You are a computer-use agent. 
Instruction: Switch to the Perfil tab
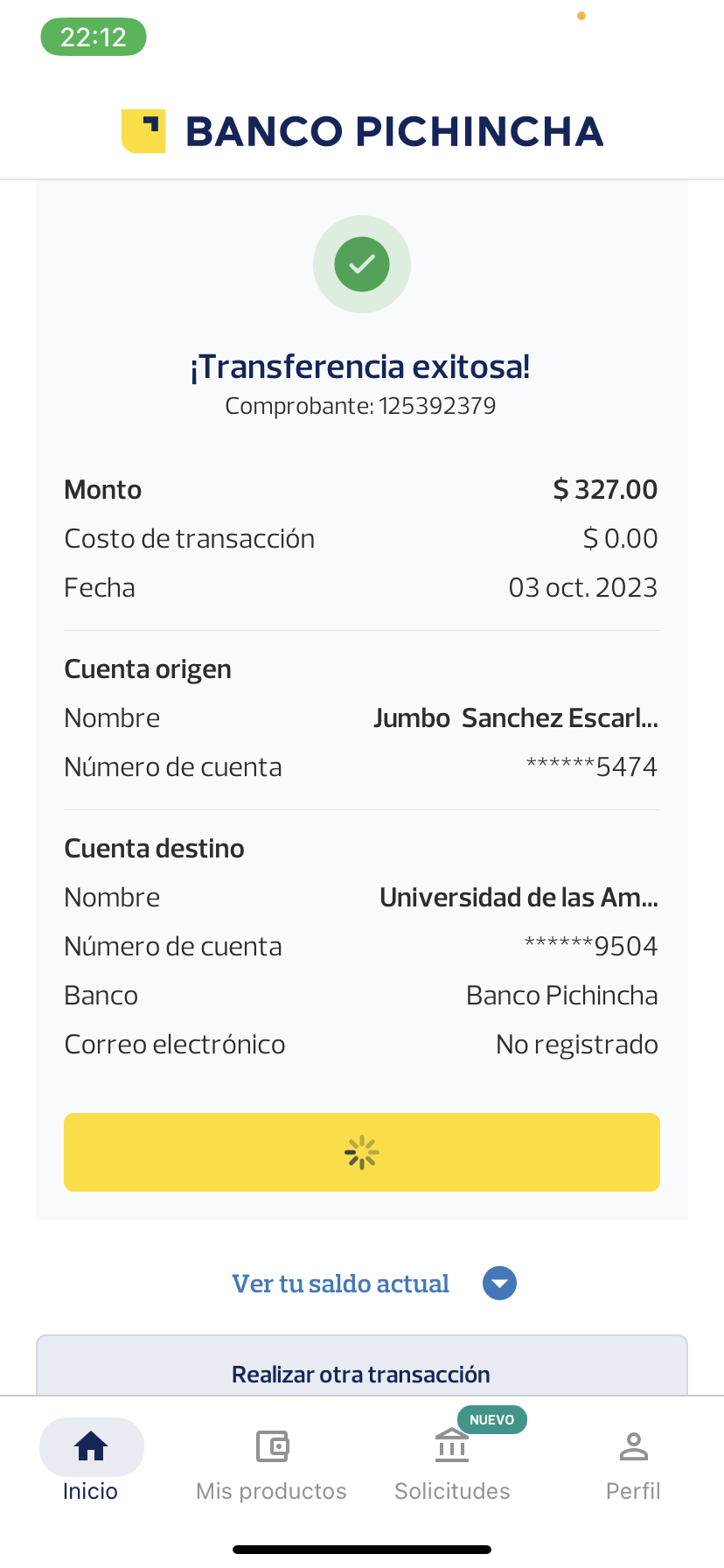pos(633,1490)
